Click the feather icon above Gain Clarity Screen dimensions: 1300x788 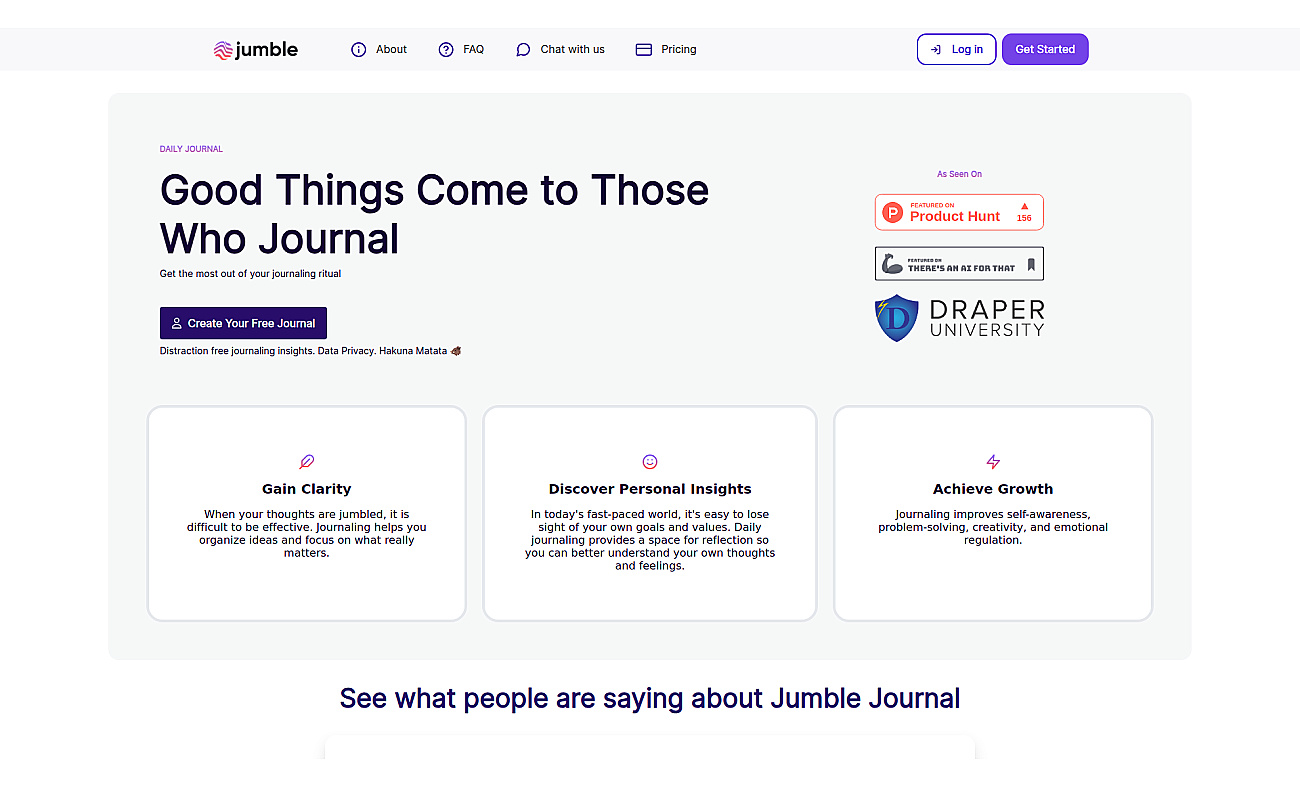pyautogui.click(x=306, y=462)
